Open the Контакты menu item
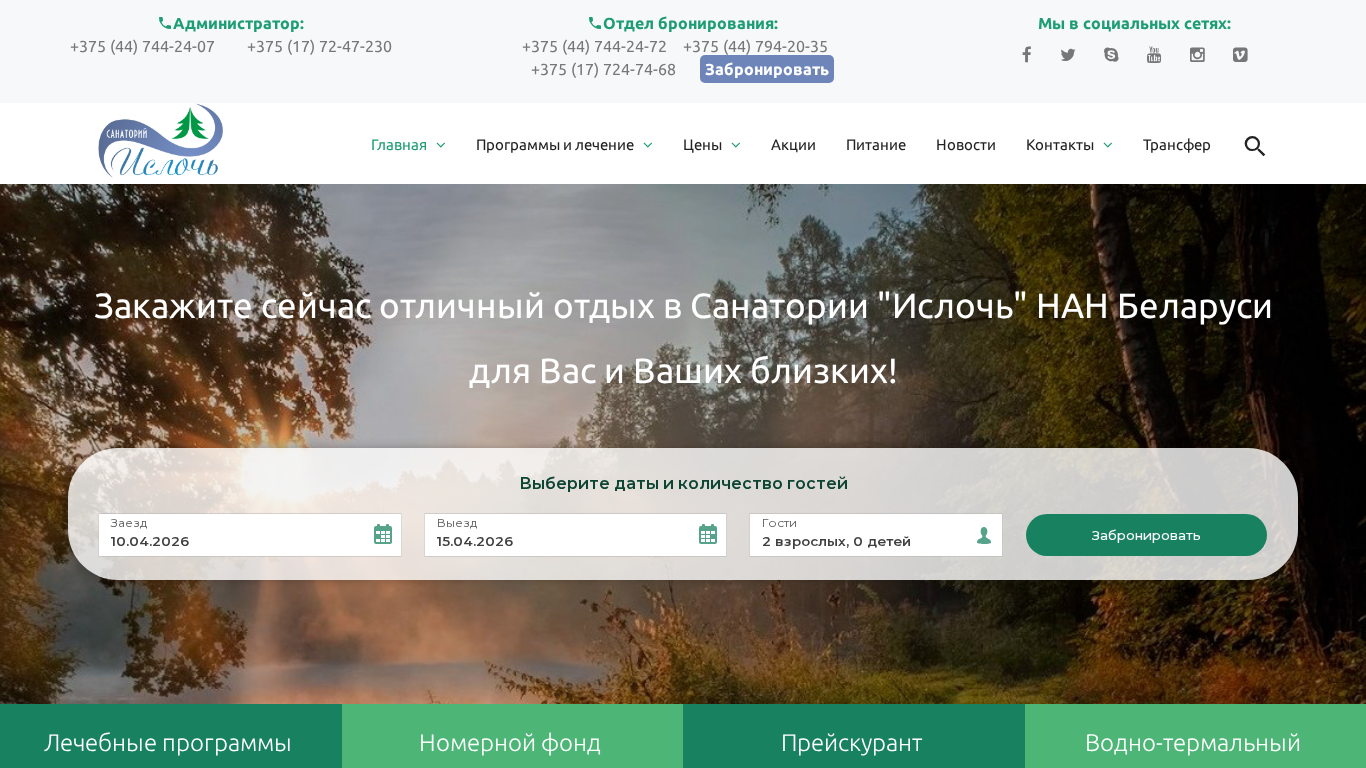The image size is (1366, 768). pos(1060,145)
